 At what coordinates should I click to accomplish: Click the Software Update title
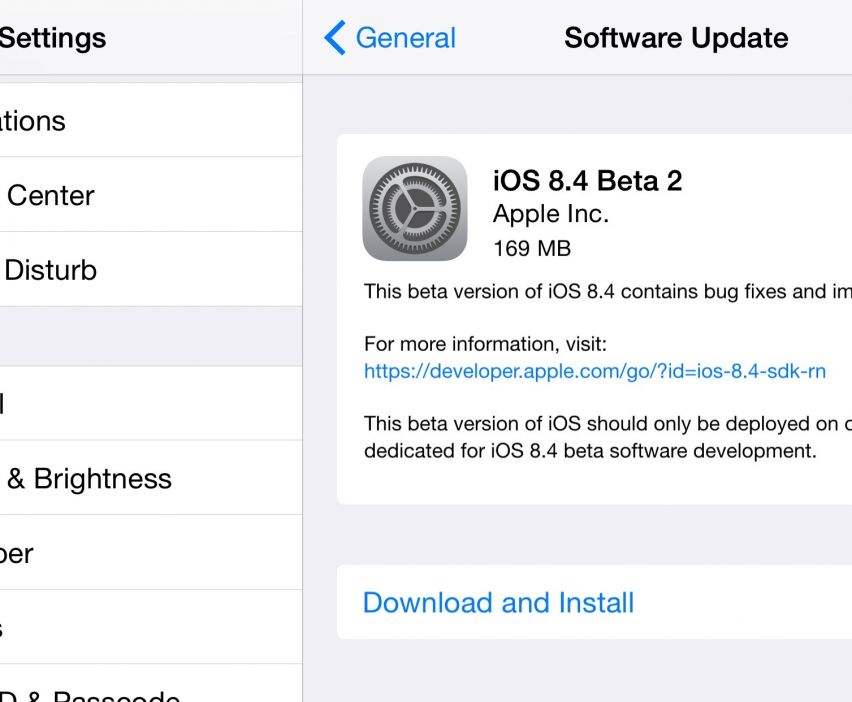[676, 38]
